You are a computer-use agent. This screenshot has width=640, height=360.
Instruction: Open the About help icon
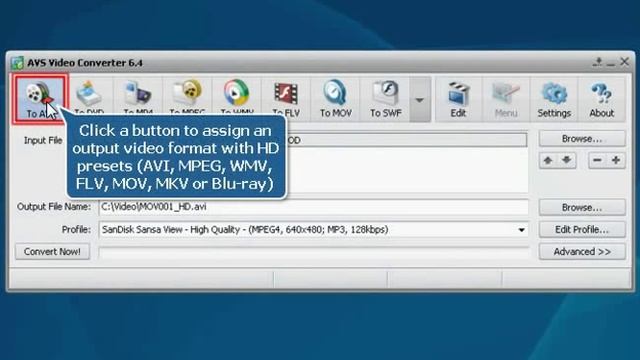click(602, 99)
